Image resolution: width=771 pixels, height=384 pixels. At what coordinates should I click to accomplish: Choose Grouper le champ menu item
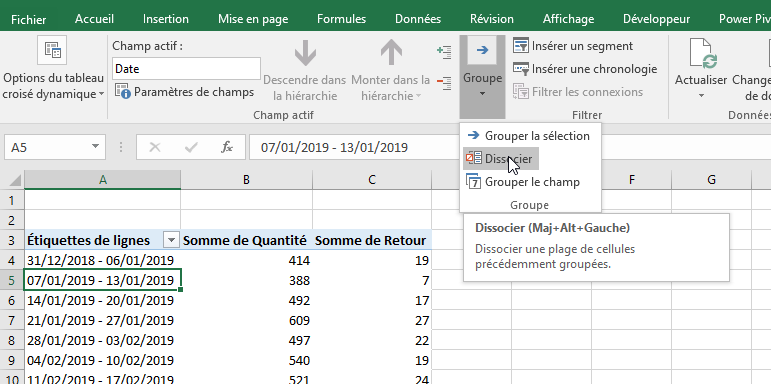point(530,182)
